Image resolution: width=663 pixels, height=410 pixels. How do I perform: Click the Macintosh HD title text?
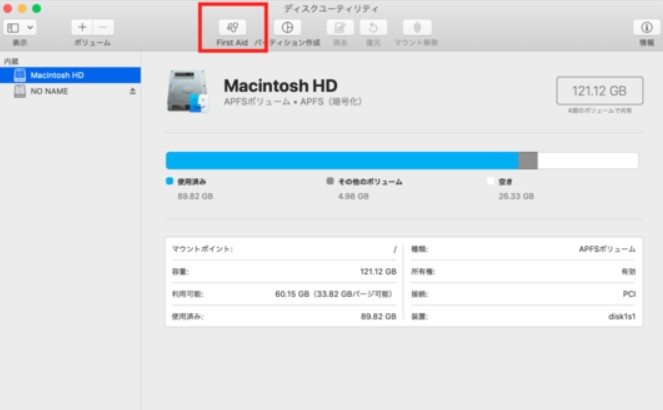coord(280,86)
